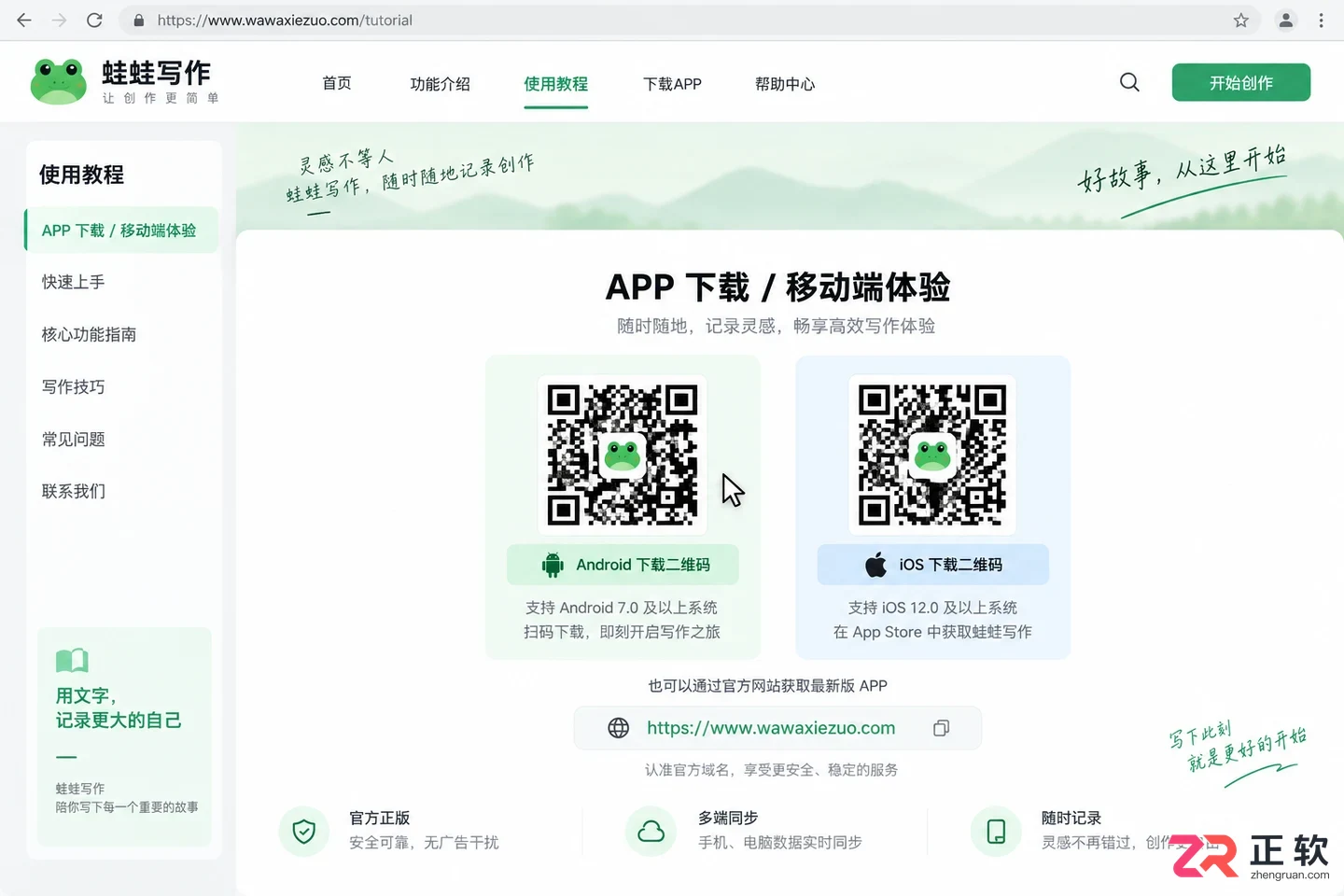Click the lock icon in the address bar

click(139, 21)
